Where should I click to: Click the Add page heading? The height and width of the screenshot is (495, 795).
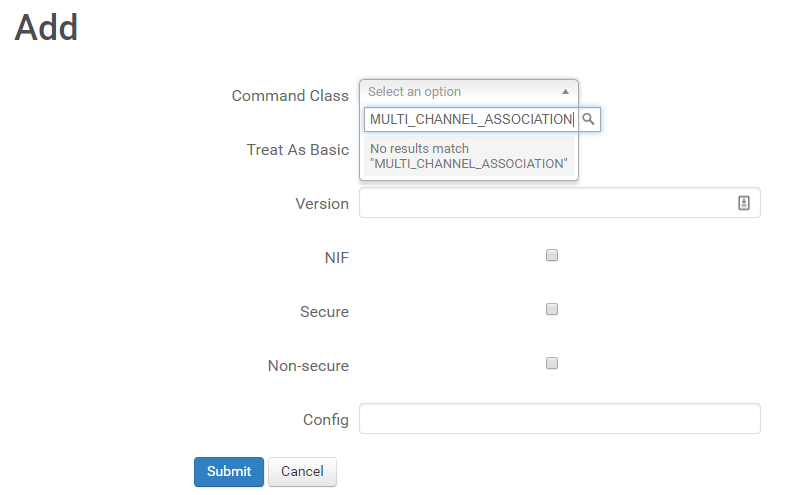46,28
